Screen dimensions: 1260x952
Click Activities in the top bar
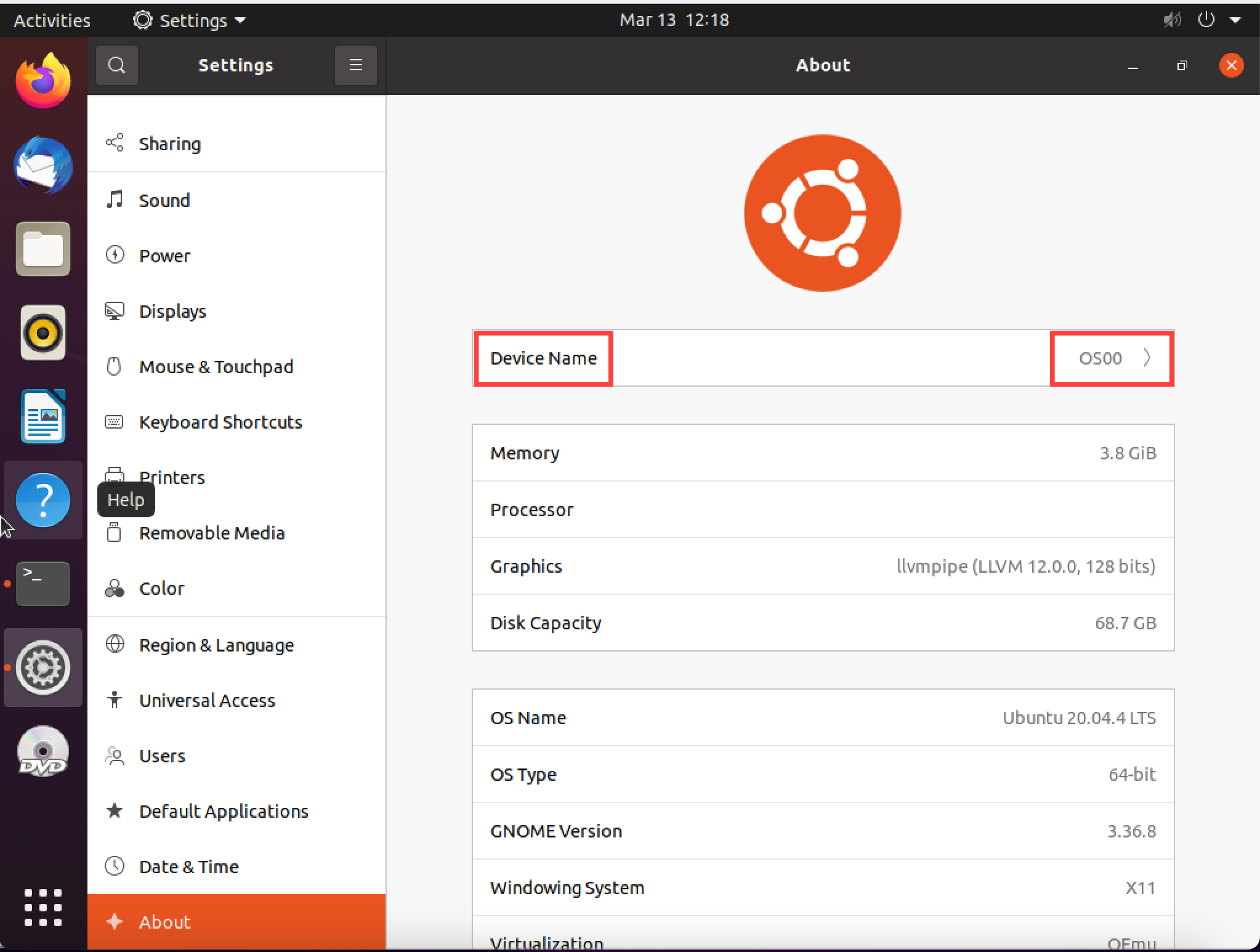coord(52,20)
